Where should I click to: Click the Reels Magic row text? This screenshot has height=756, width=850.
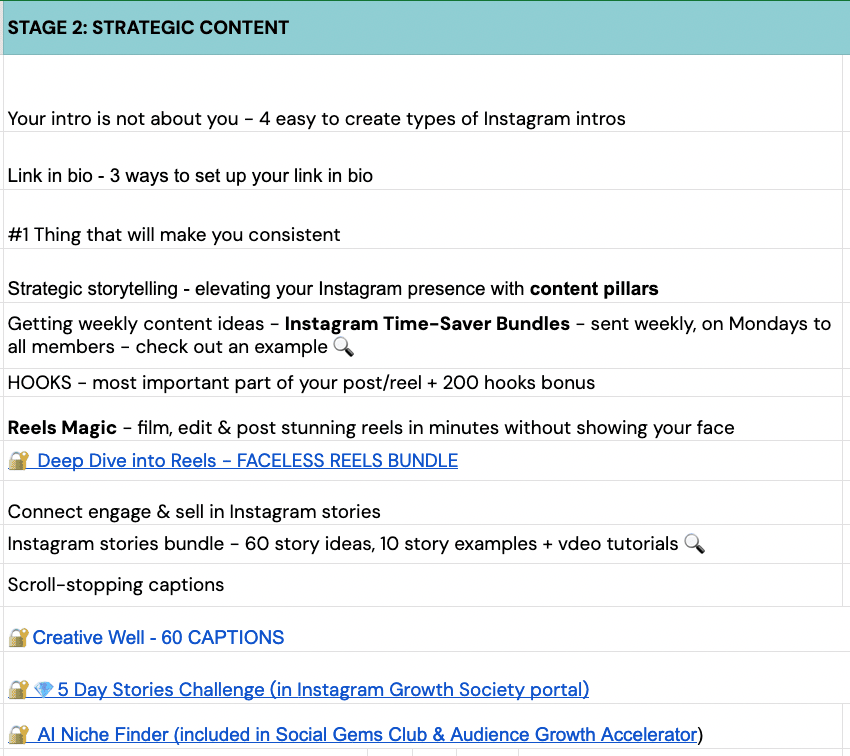pyautogui.click(x=371, y=428)
